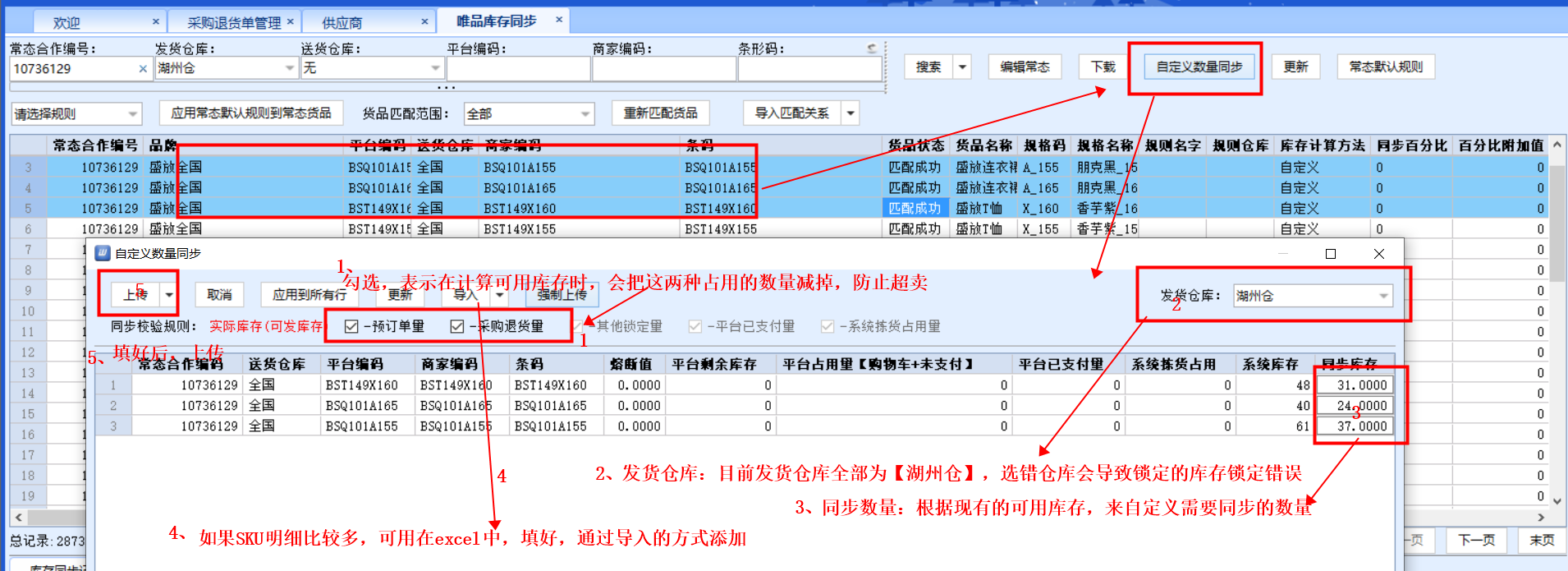Switch to the 供应商 tab

pos(342,22)
